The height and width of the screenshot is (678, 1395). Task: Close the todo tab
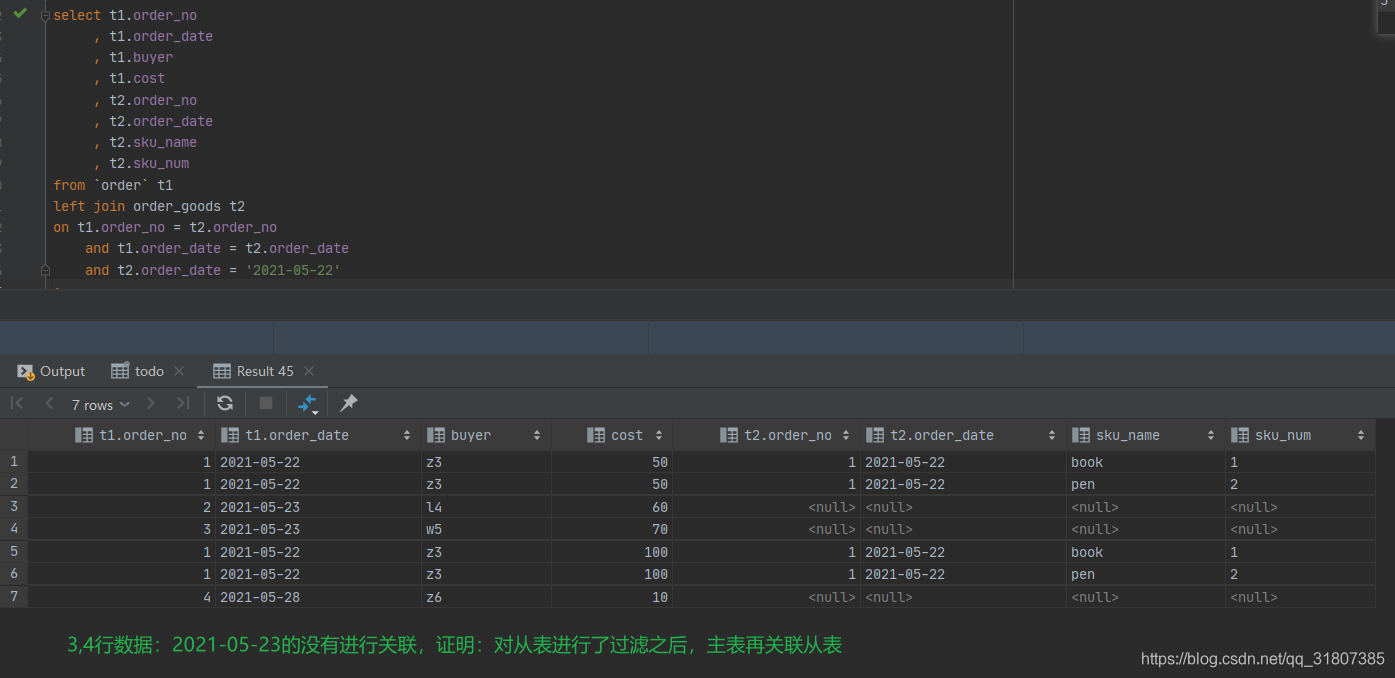179,371
